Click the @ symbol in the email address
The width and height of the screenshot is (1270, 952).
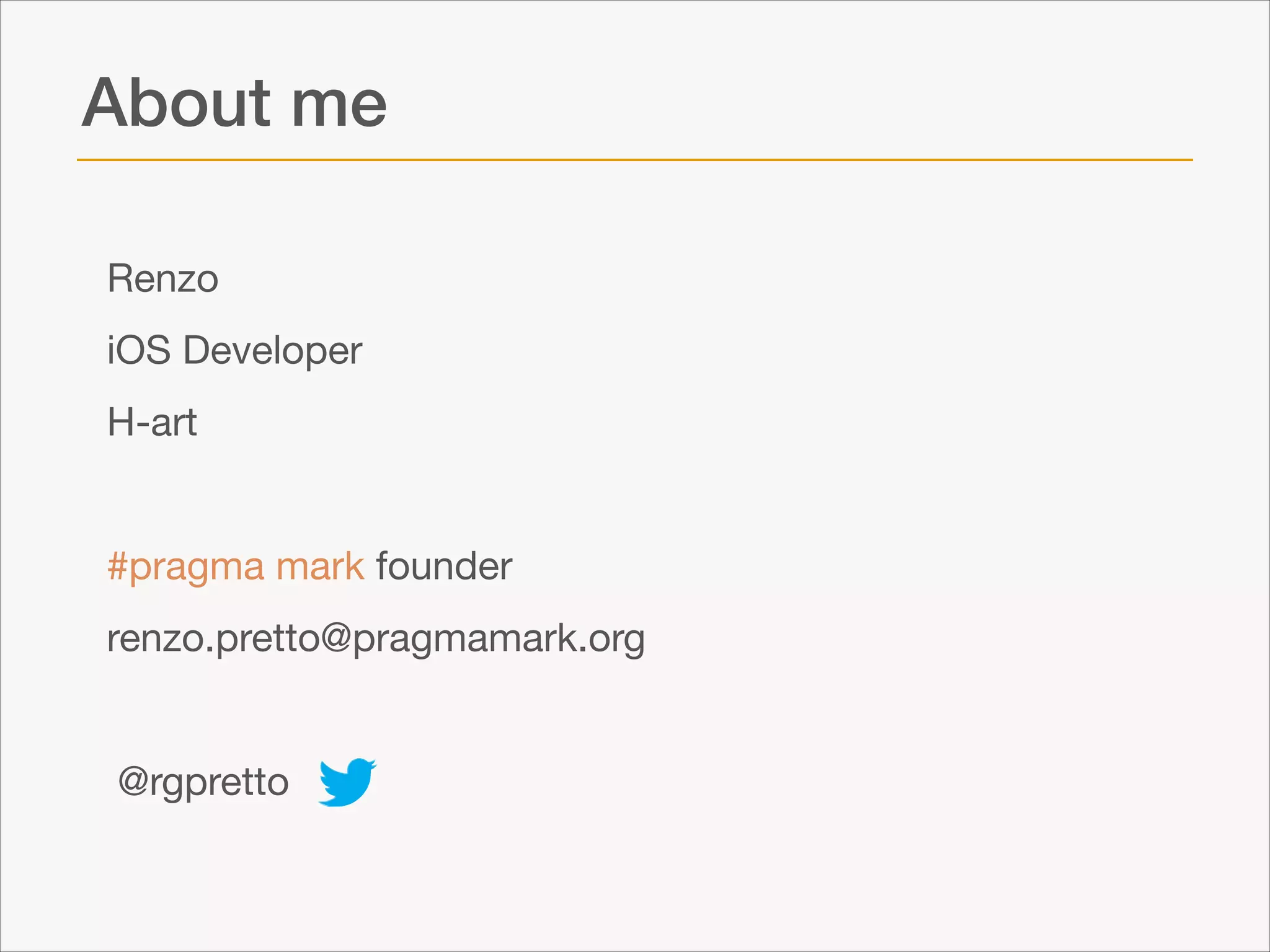(337, 638)
